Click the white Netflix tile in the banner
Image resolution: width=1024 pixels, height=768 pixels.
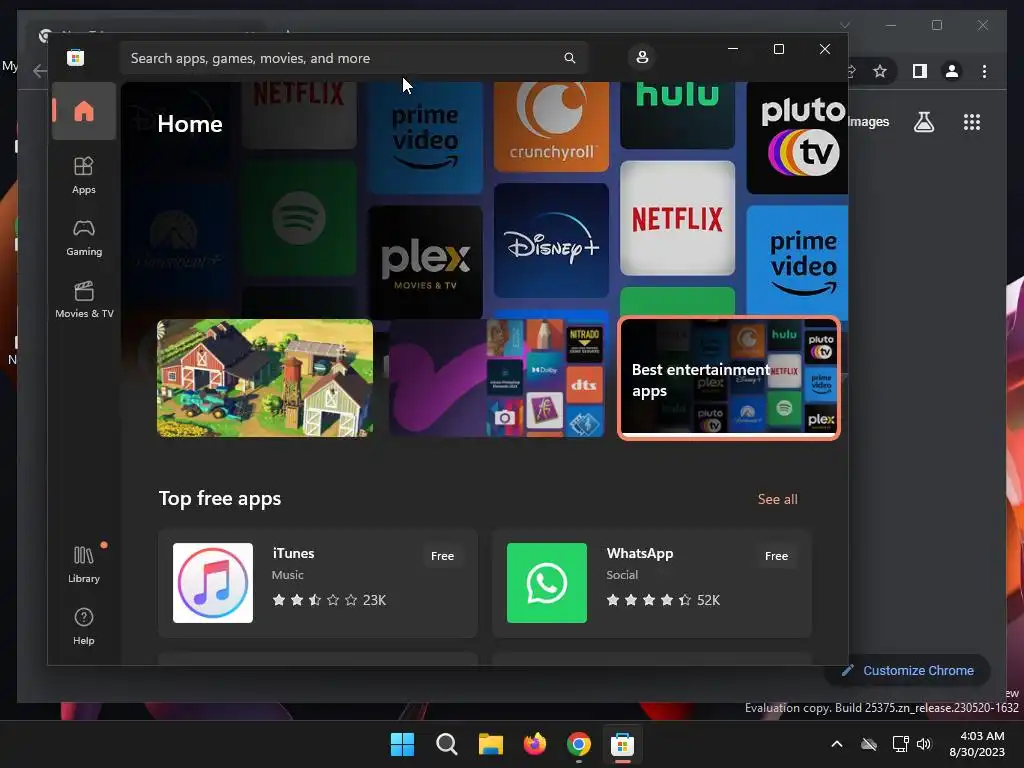click(x=677, y=218)
